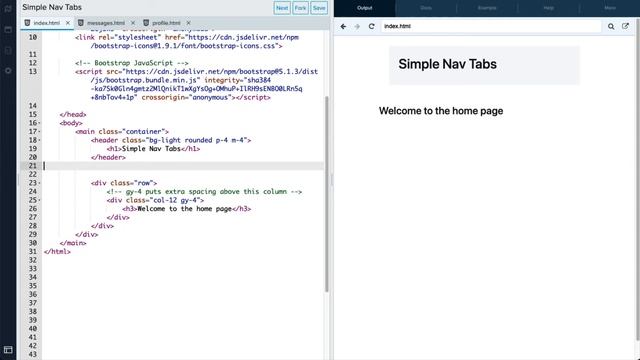Reload the output preview page
The width and height of the screenshot is (640, 360).
371,26
